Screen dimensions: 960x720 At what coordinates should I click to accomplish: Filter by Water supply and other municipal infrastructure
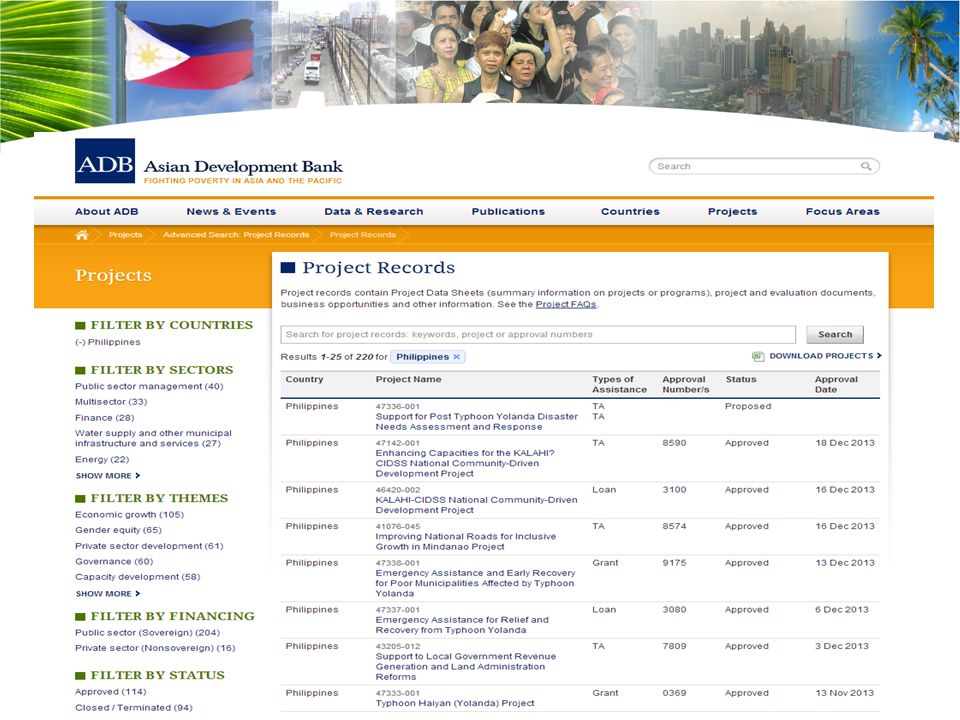pyautogui.click(x=153, y=438)
